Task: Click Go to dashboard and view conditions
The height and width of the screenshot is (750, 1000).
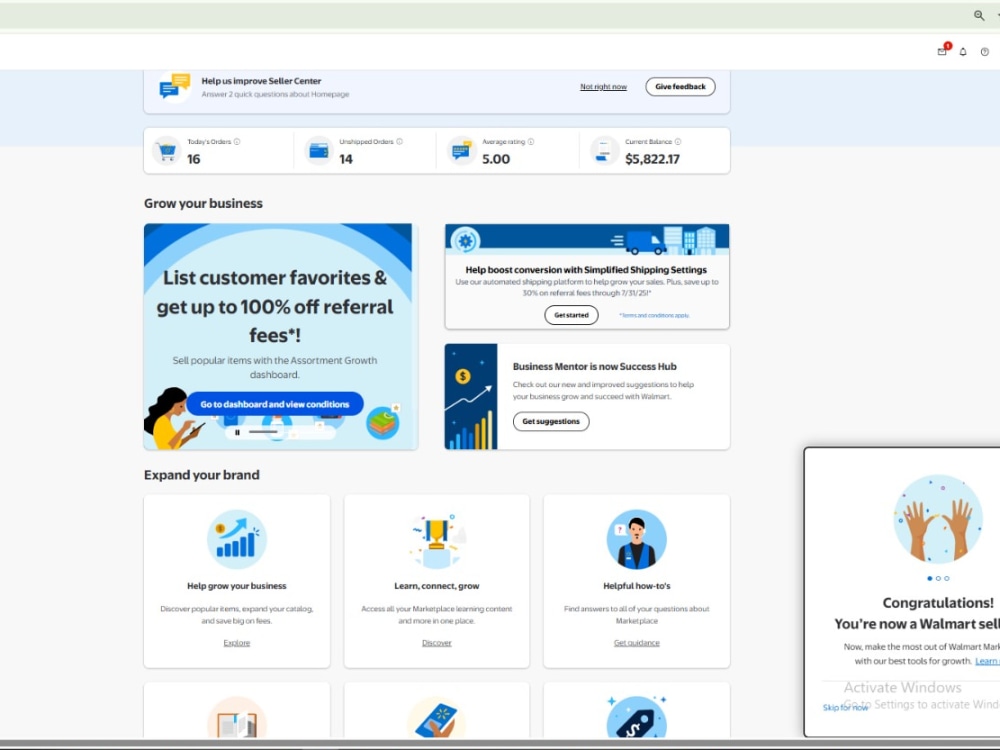Action: 275,404
